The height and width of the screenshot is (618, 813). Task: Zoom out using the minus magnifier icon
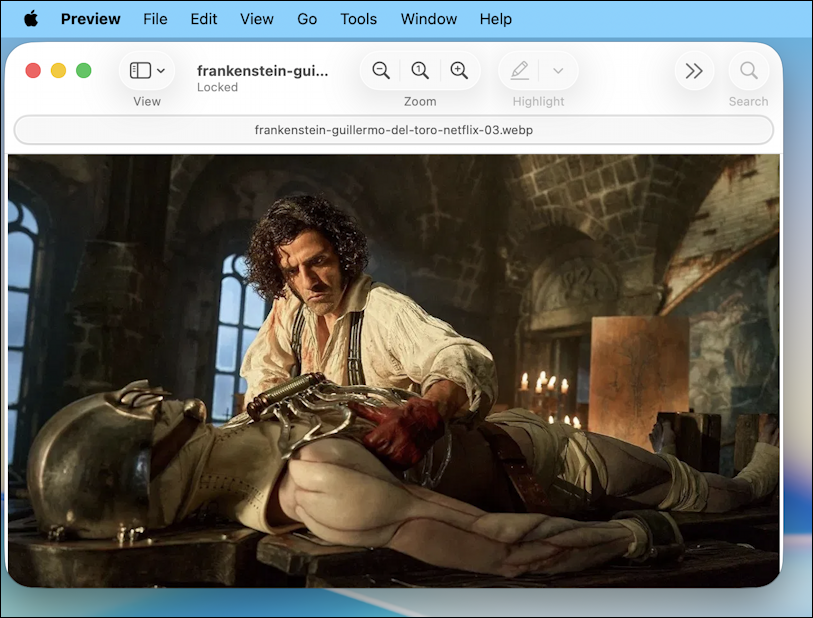click(380, 70)
